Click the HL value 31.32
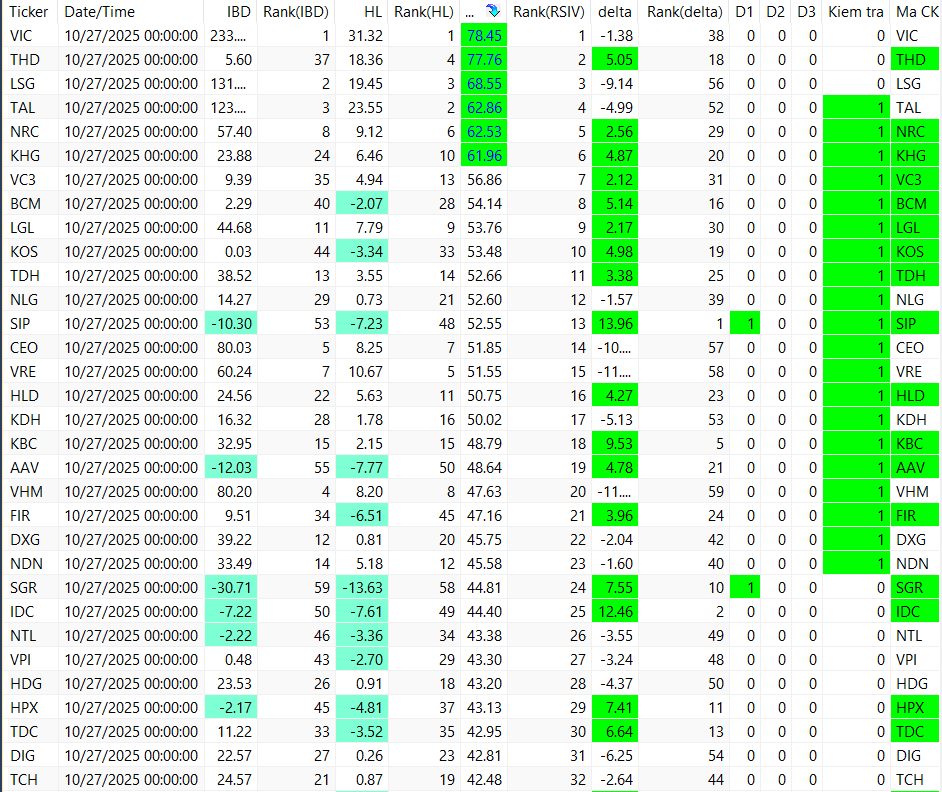Image resolution: width=942 pixels, height=792 pixels. tap(365, 35)
